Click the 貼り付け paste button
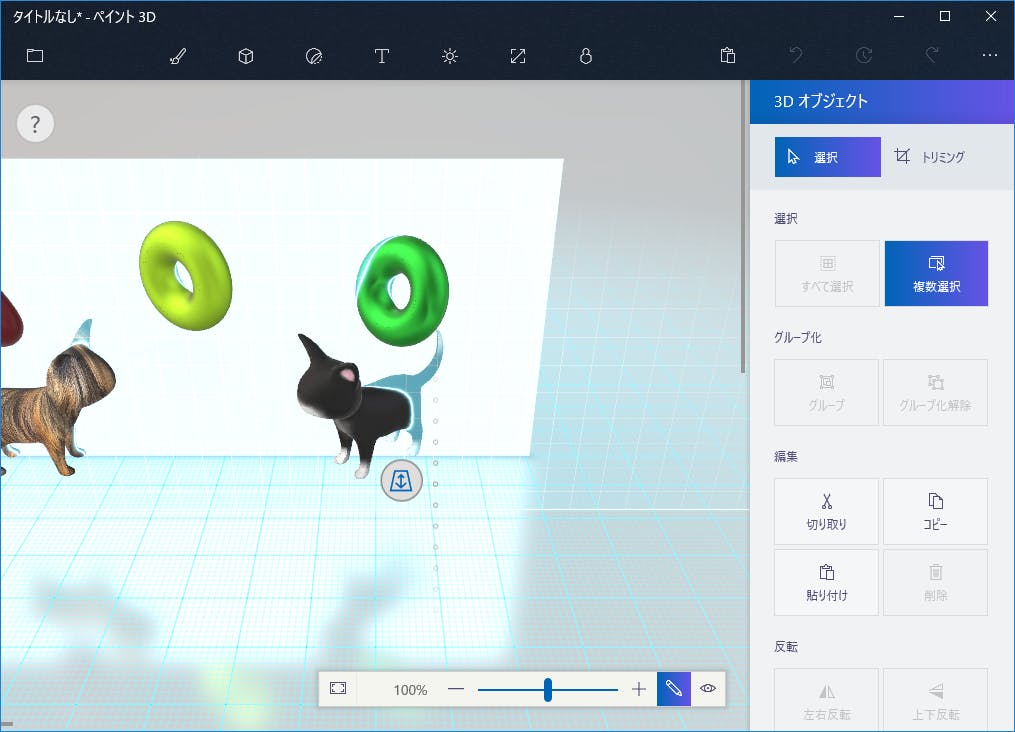 (x=827, y=582)
